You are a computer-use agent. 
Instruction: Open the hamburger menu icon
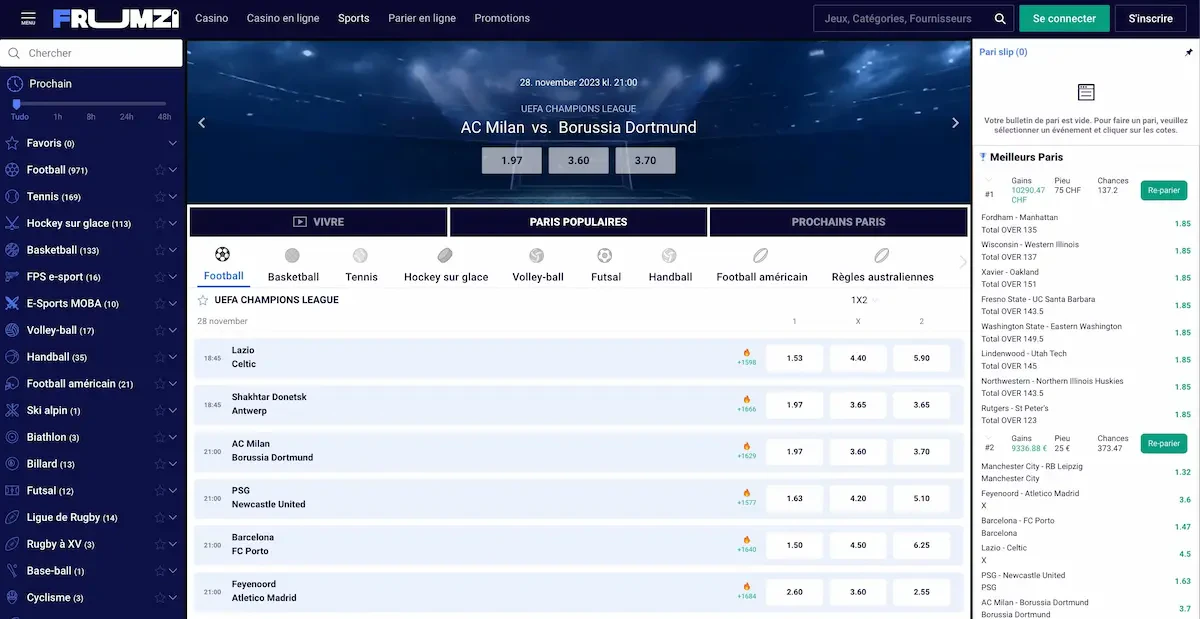click(x=28, y=18)
